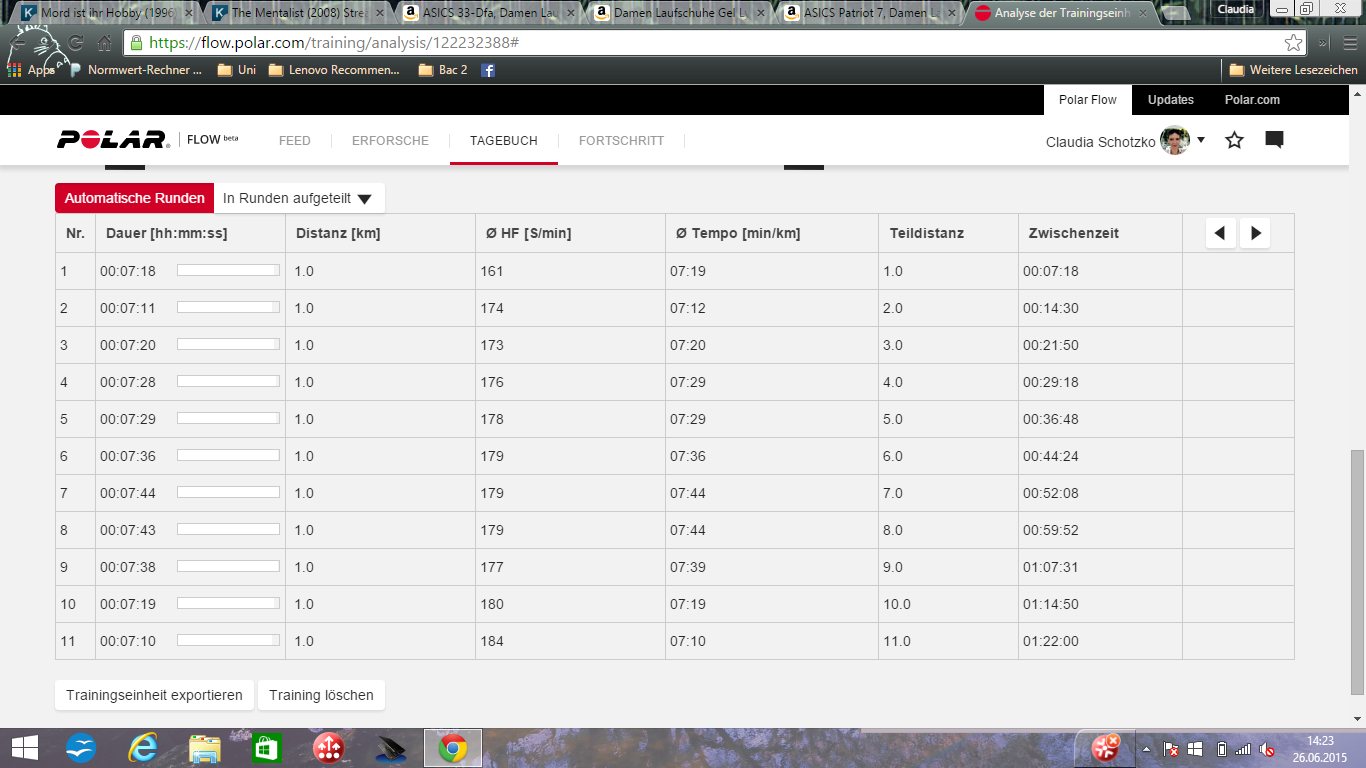Bookmark page using the address bar star
The image size is (1366, 768).
point(1293,43)
